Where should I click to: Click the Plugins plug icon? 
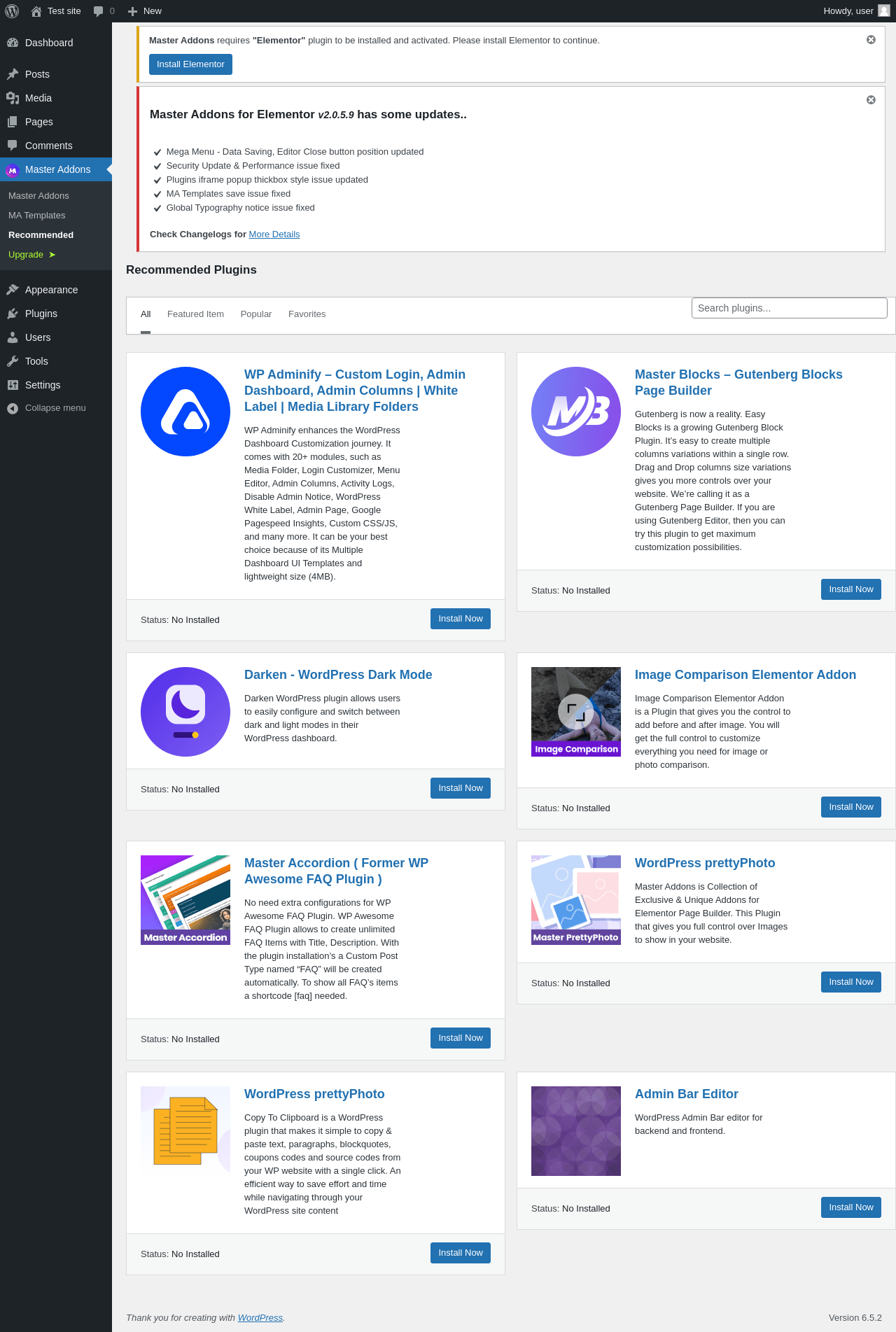[x=13, y=314]
